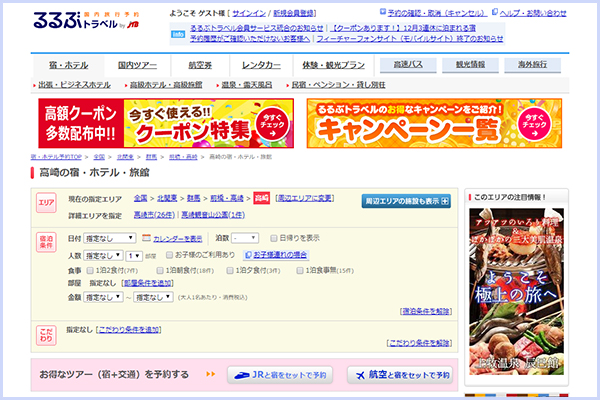Viewport: 600px width, 400px height.
Task: Open the お子様連れの場合 help icon link
Action: (246, 255)
